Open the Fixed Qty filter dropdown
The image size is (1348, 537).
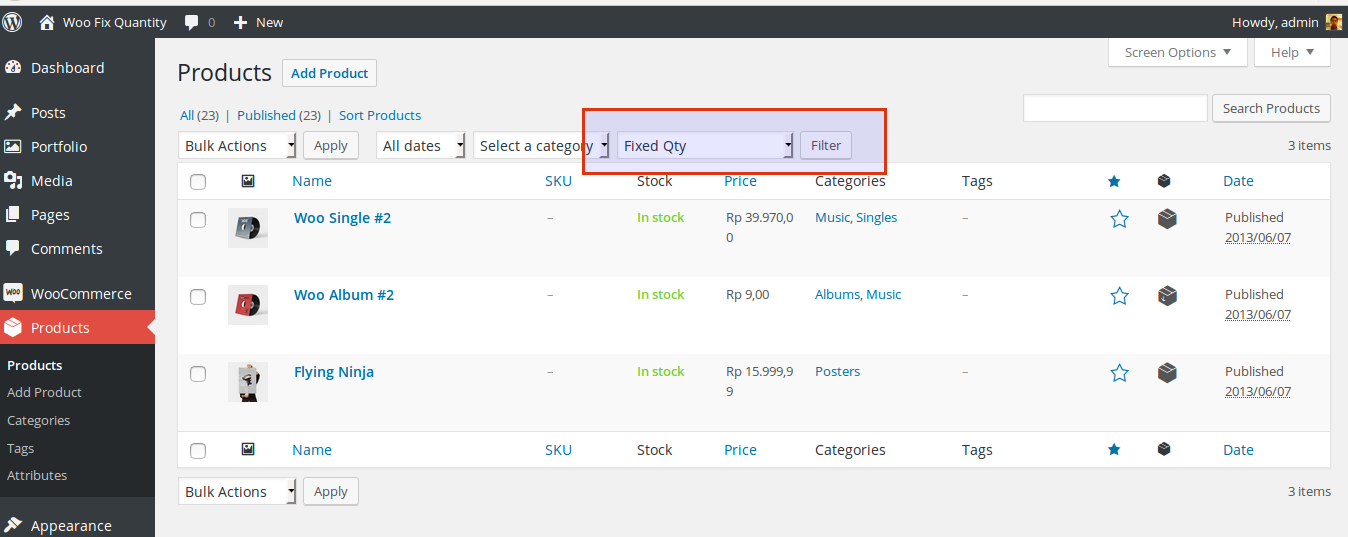click(x=706, y=146)
